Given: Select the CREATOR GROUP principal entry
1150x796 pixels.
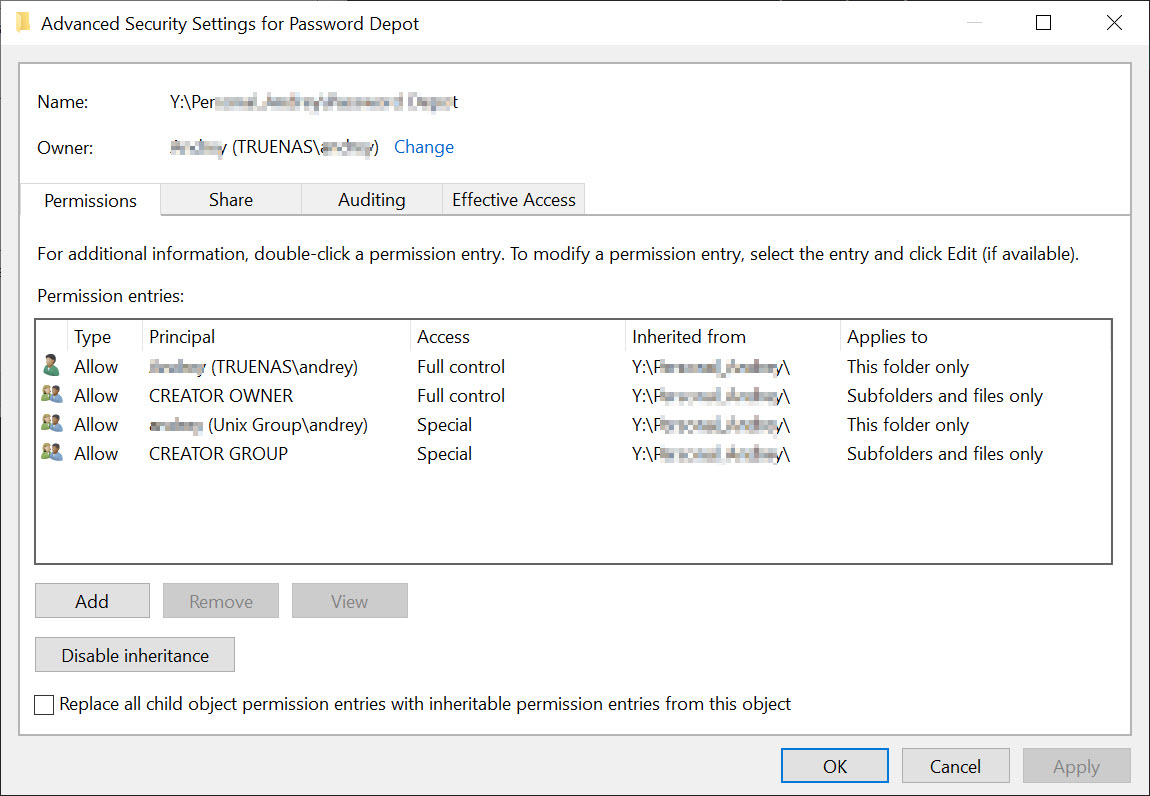Looking at the screenshot, I should 218,453.
